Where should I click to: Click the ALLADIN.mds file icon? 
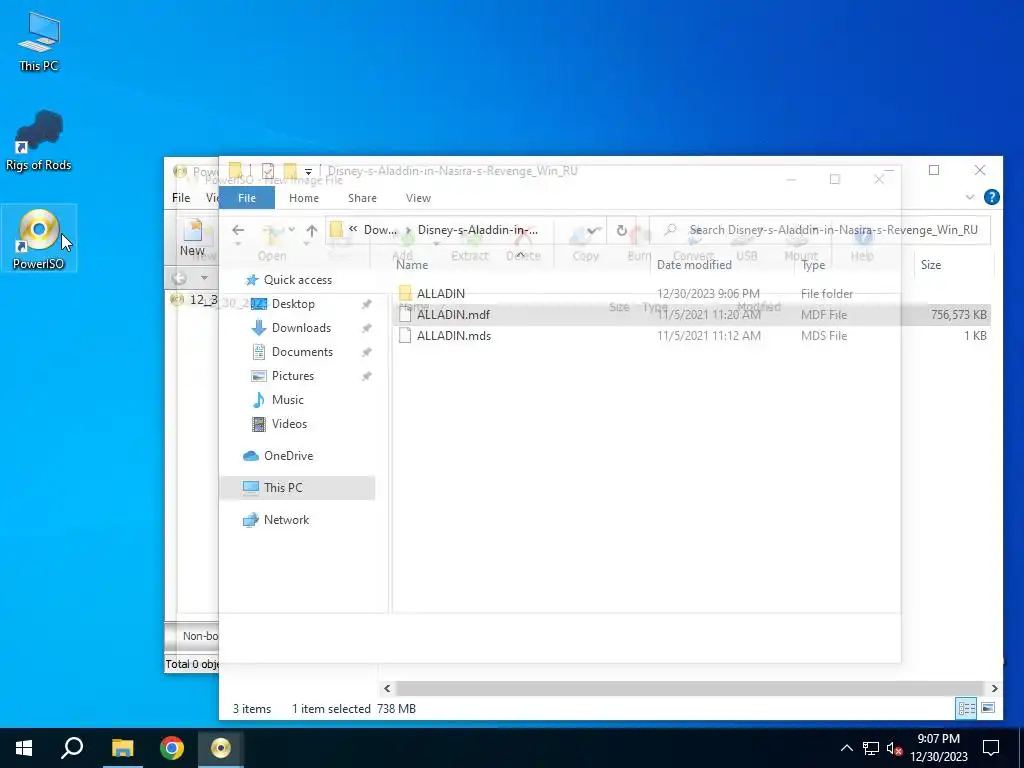(405, 336)
